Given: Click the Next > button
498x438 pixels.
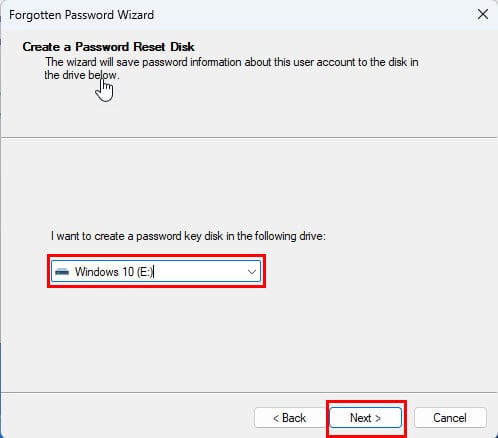Looking at the screenshot, I should pyautogui.click(x=366, y=418).
